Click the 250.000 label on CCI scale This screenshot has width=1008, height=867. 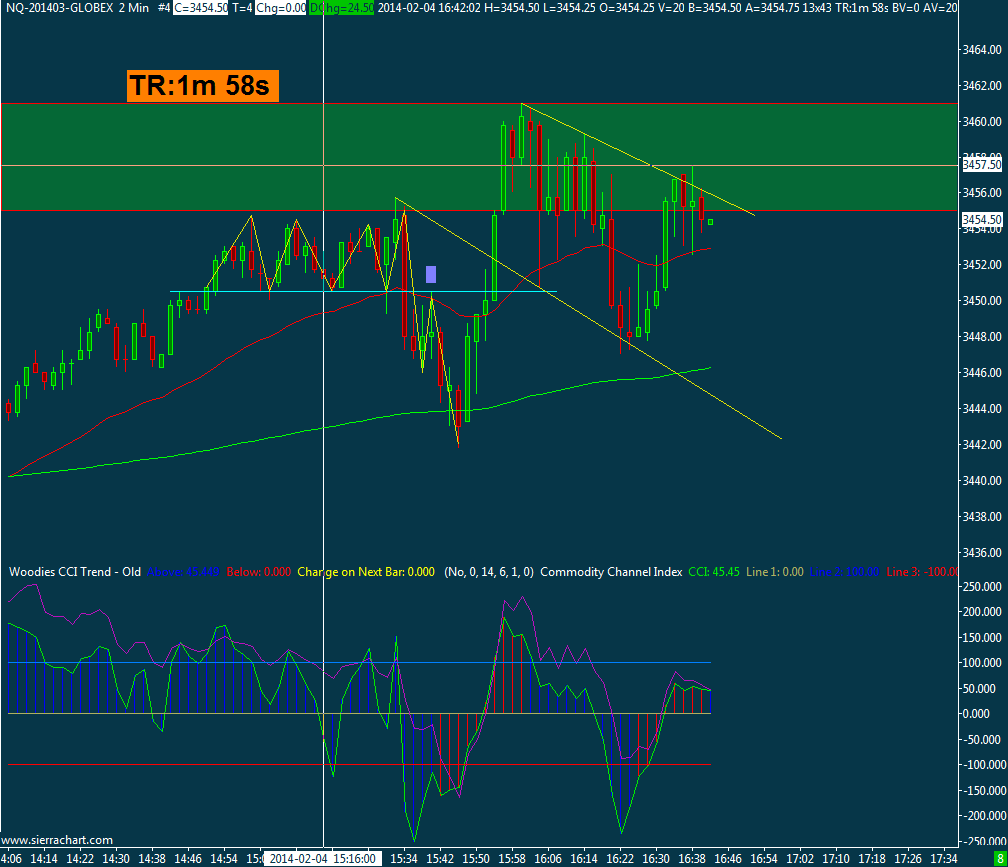(x=984, y=587)
